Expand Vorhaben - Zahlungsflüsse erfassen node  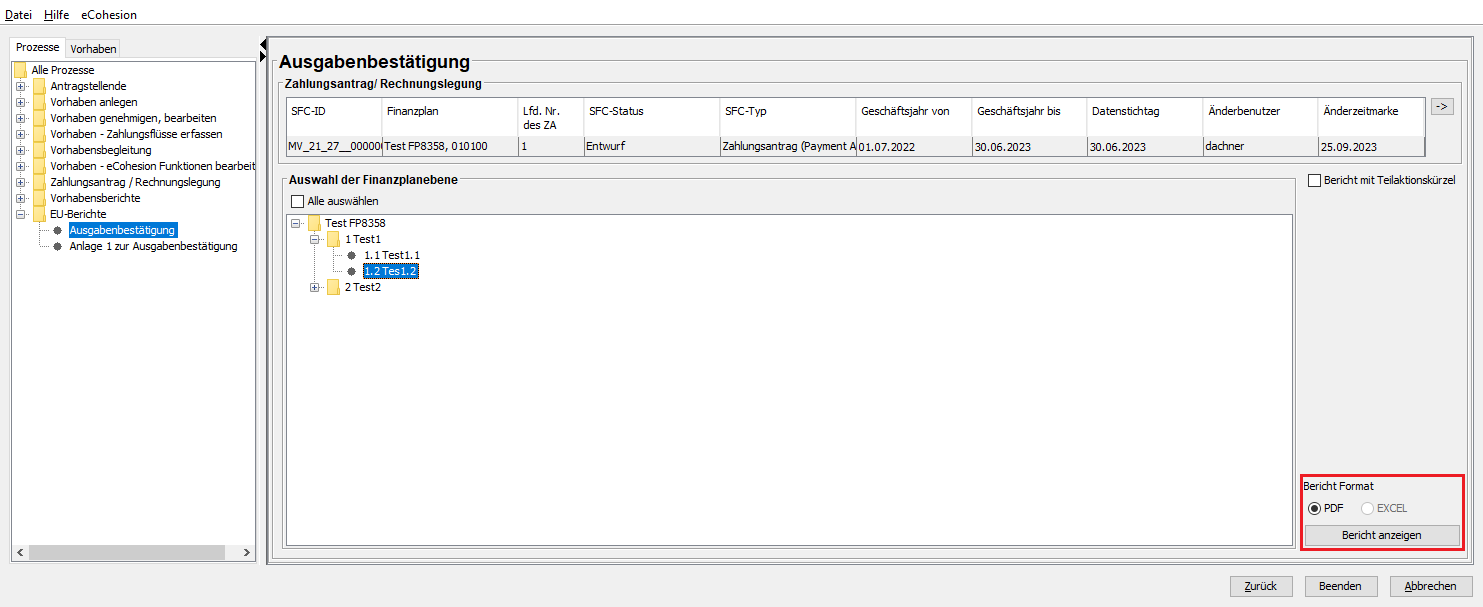tap(20, 134)
